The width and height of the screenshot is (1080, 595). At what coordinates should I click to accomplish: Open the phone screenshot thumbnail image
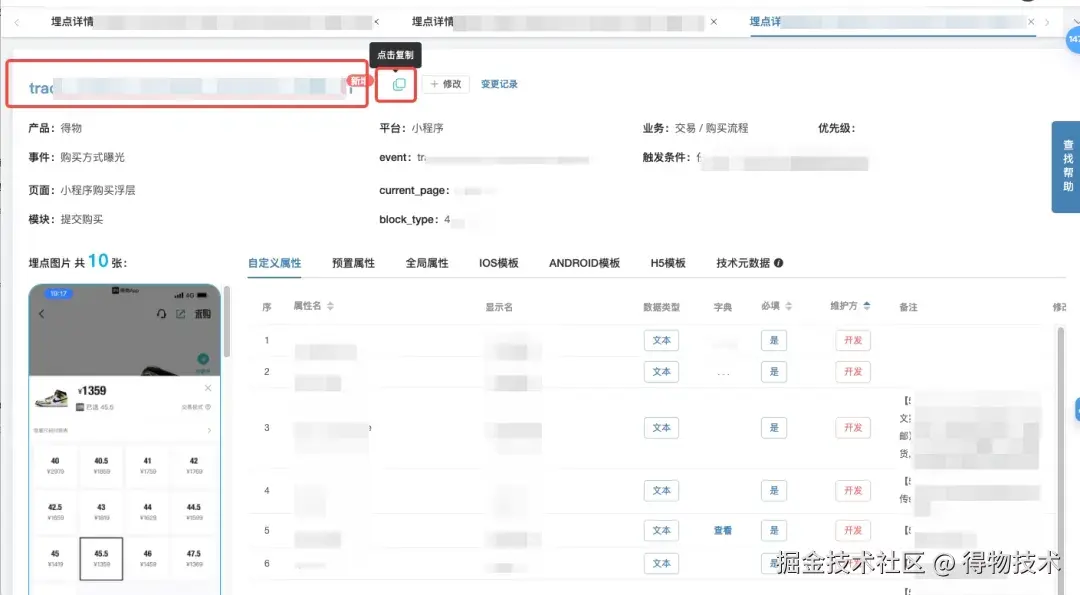coord(125,439)
